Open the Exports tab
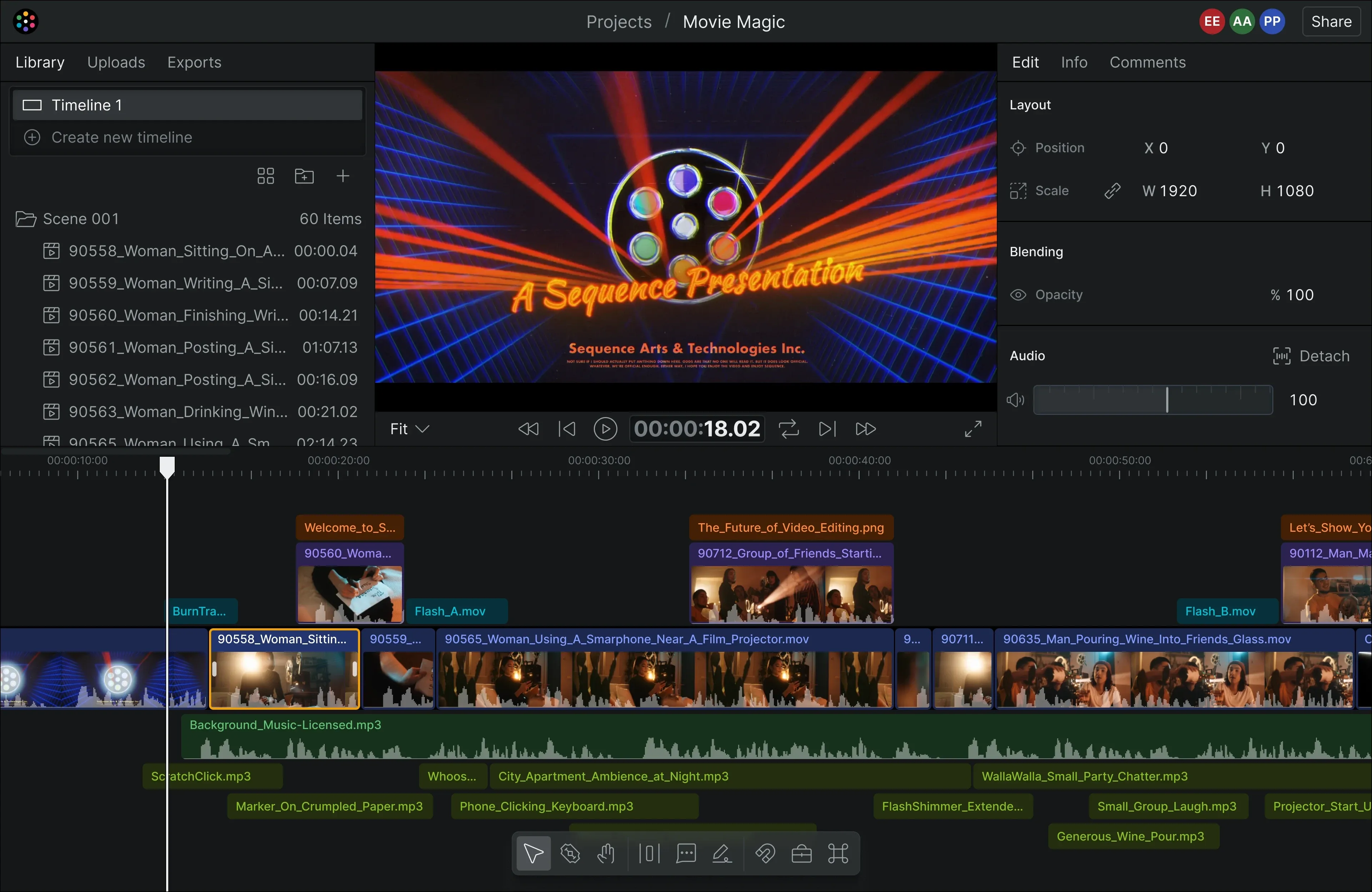 click(194, 62)
